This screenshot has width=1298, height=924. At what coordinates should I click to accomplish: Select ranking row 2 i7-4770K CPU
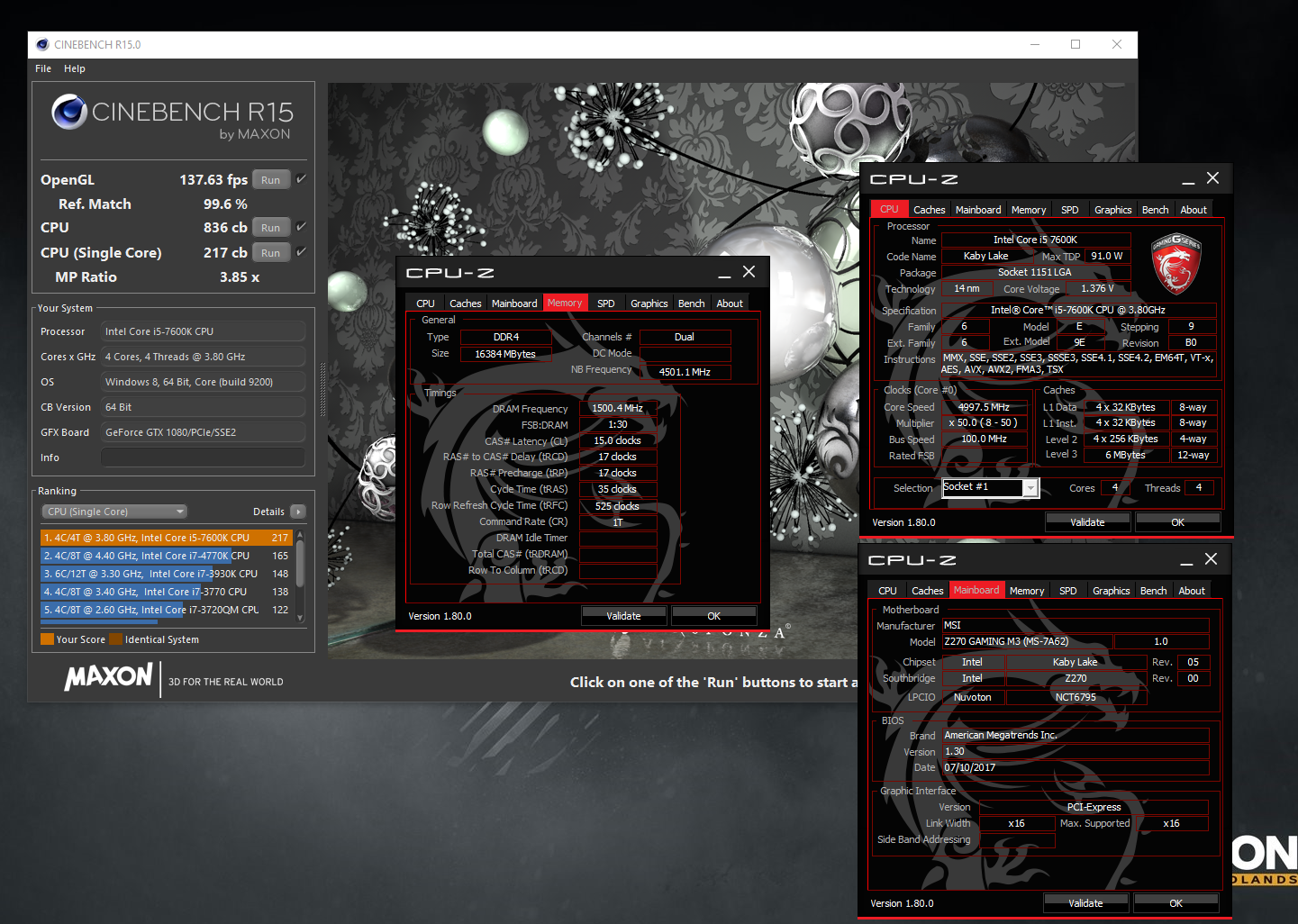pyautogui.click(x=166, y=556)
